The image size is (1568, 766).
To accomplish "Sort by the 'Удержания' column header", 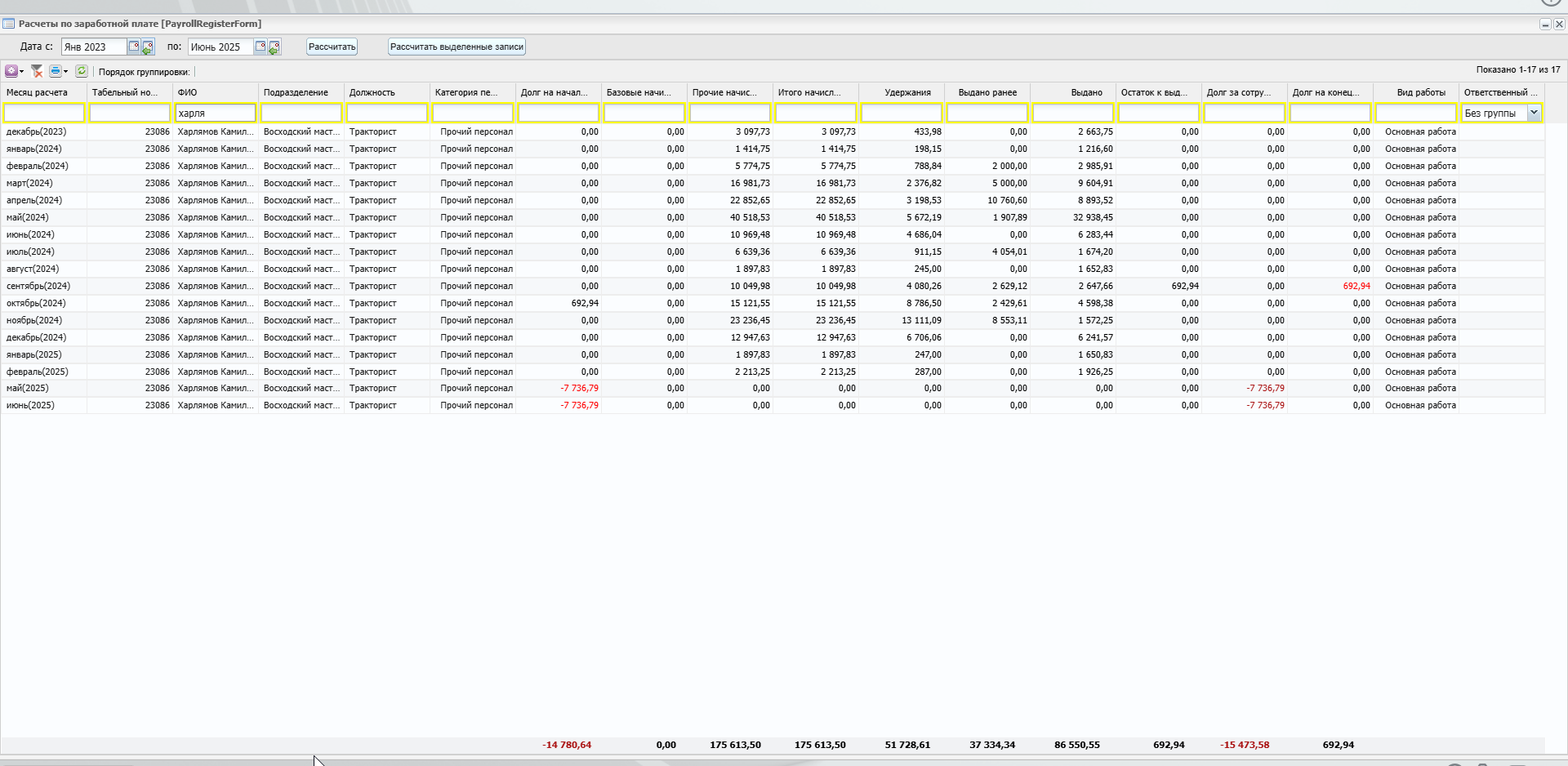I will click(x=902, y=92).
